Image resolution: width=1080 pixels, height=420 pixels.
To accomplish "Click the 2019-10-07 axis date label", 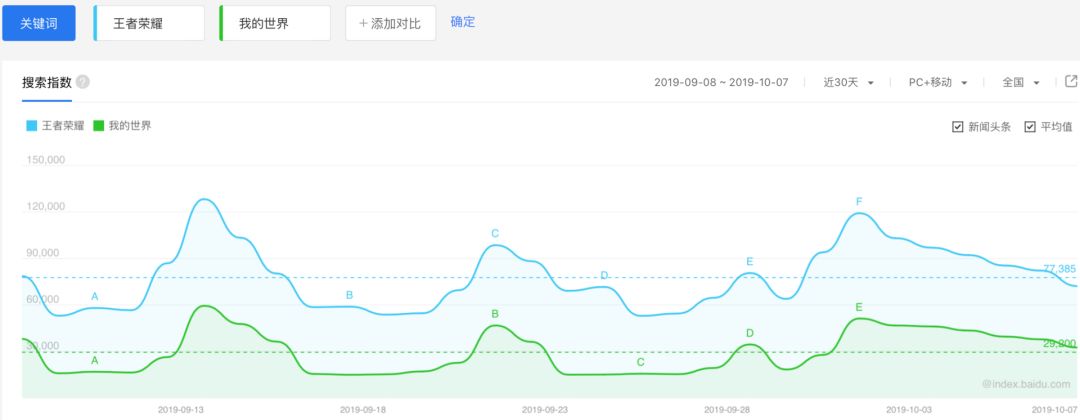I will (1057, 410).
